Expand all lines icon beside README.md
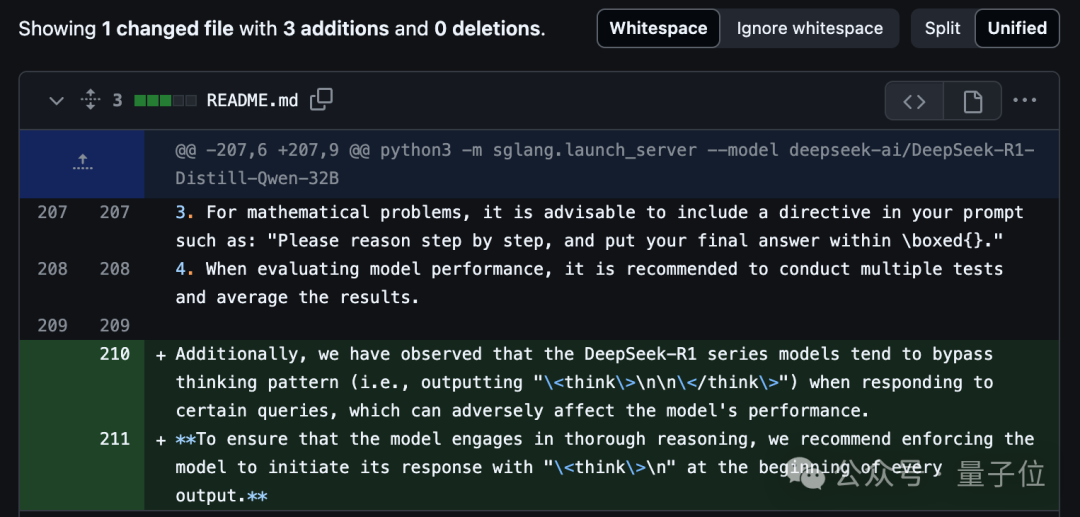 coord(90,101)
